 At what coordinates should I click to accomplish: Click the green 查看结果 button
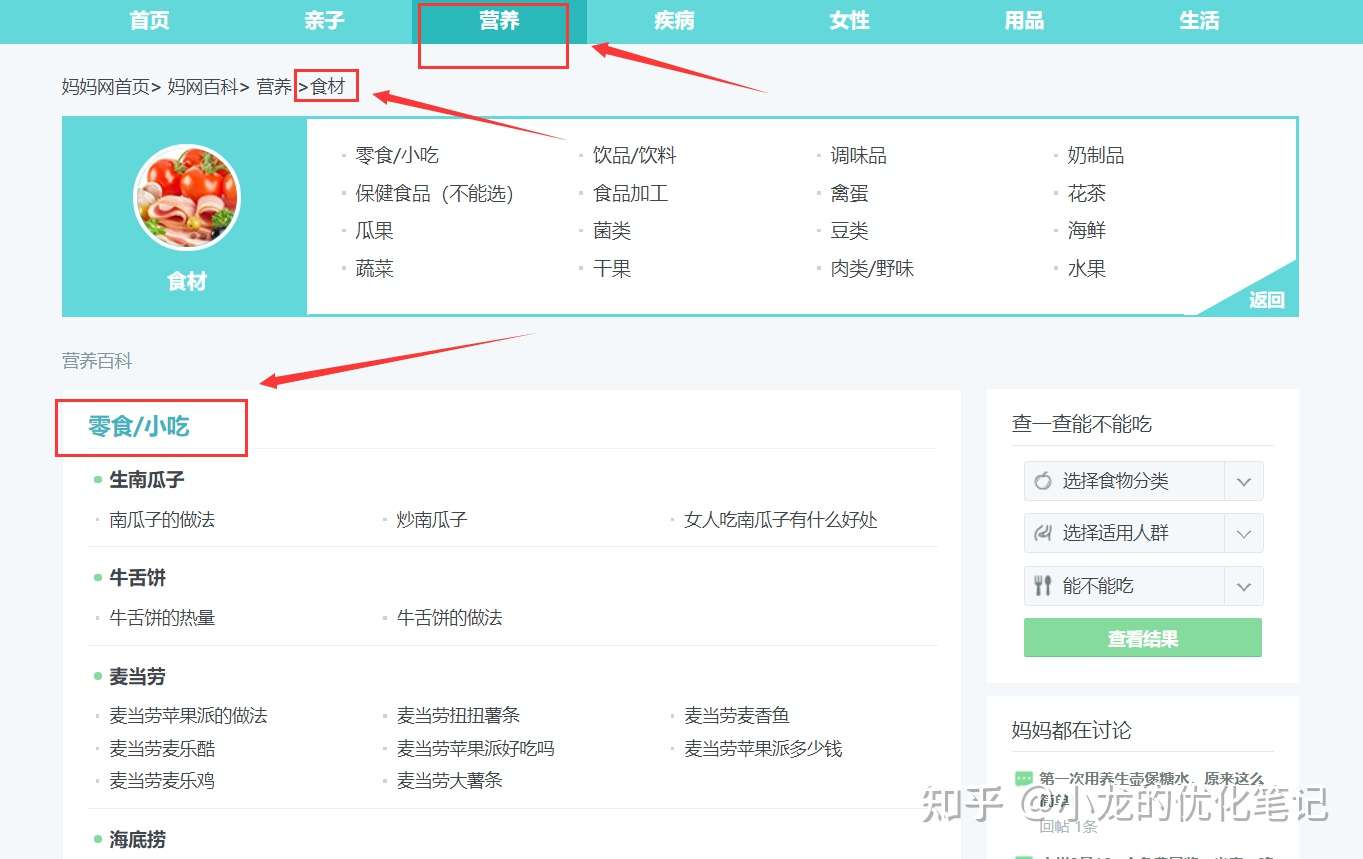(1143, 638)
